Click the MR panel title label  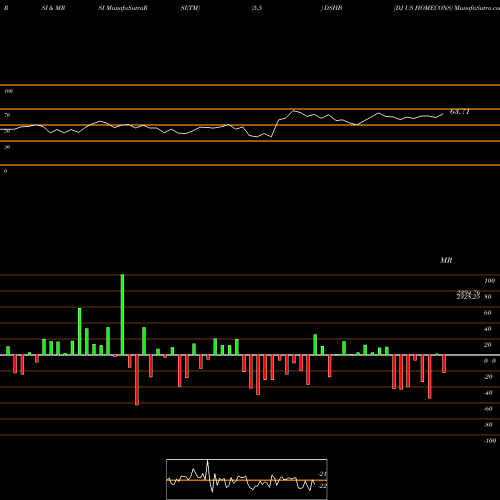tap(446, 260)
